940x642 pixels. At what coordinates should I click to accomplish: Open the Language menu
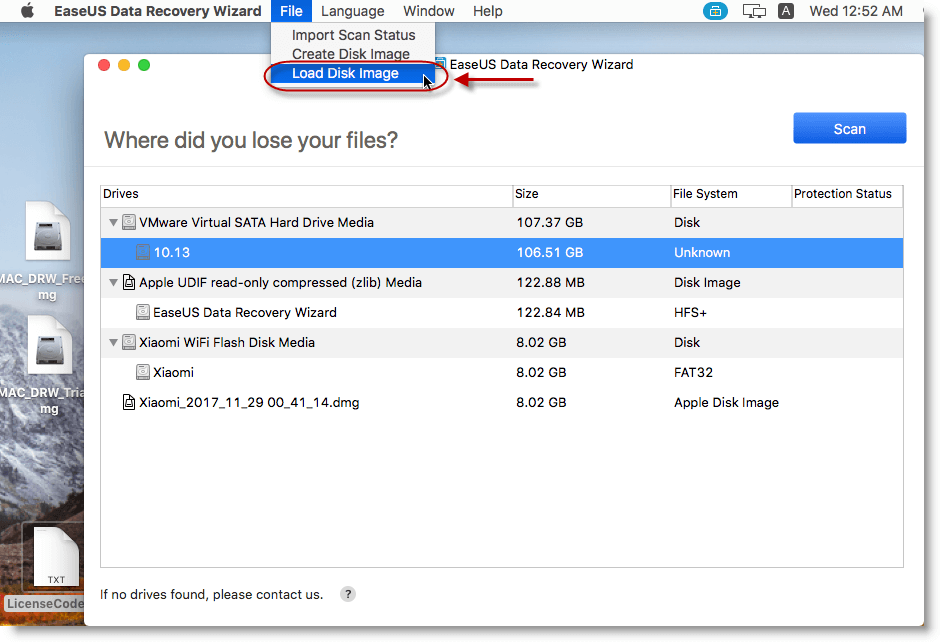(x=352, y=11)
